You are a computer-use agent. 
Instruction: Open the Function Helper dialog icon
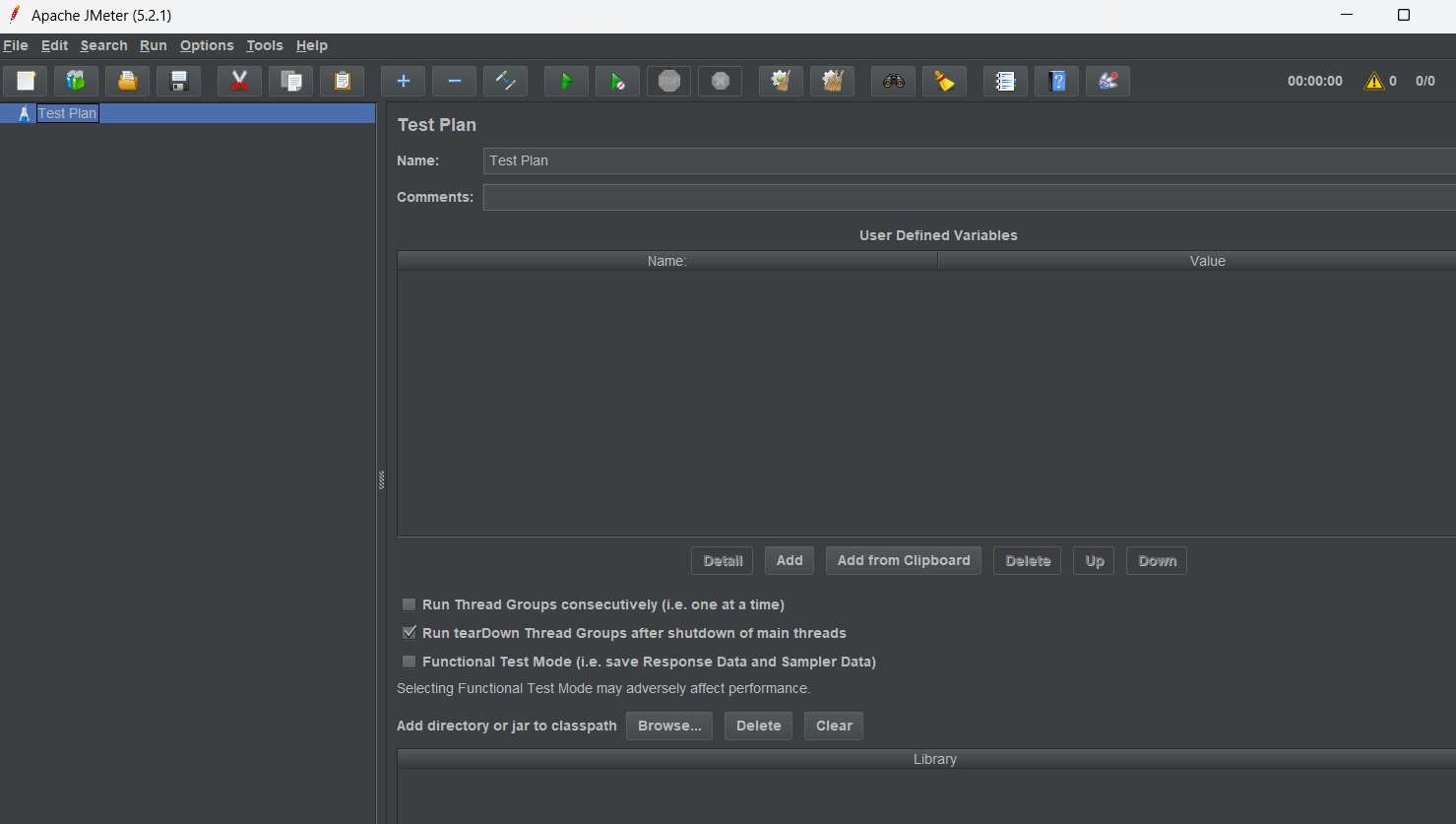[x=1005, y=81]
